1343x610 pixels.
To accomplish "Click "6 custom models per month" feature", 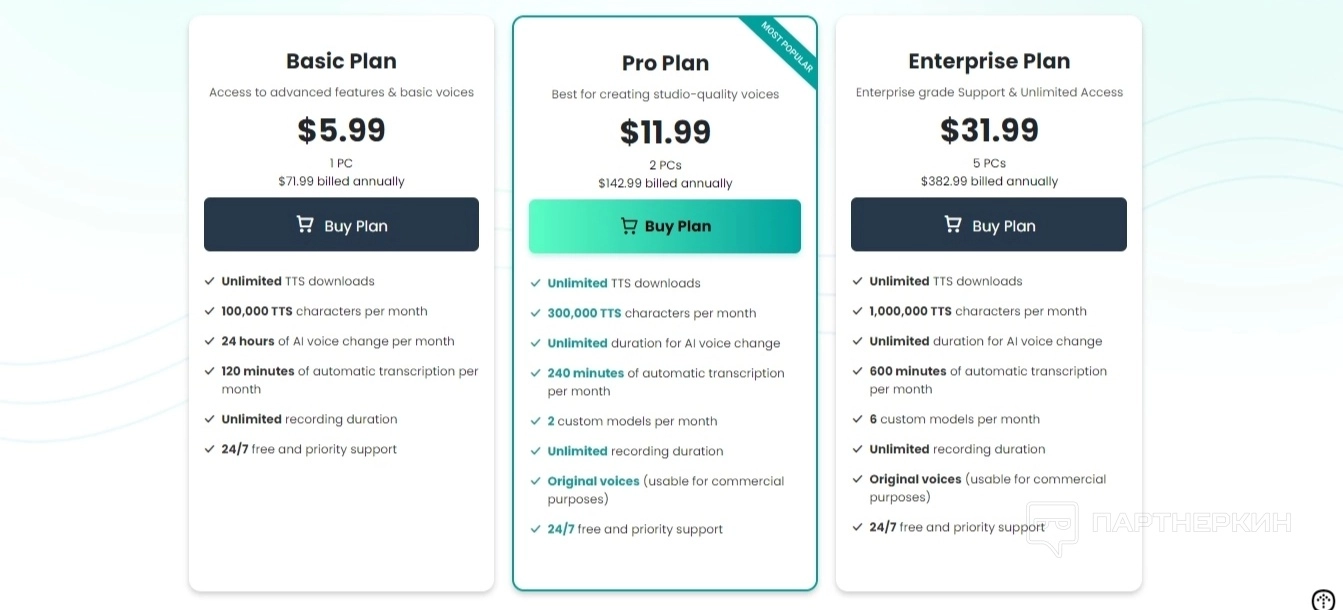I will coord(954,419).
